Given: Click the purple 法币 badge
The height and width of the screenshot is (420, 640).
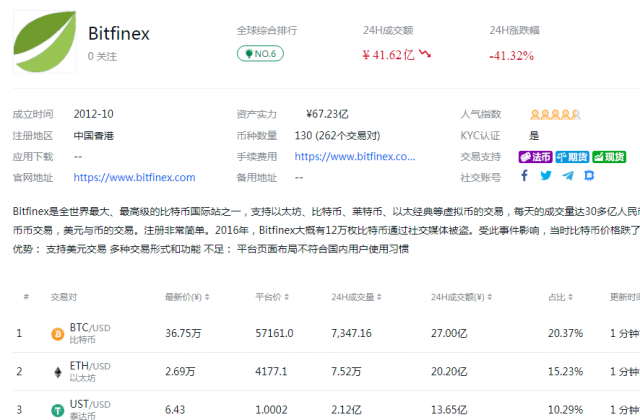Looking at the screenshot, I should coord(535,156).
